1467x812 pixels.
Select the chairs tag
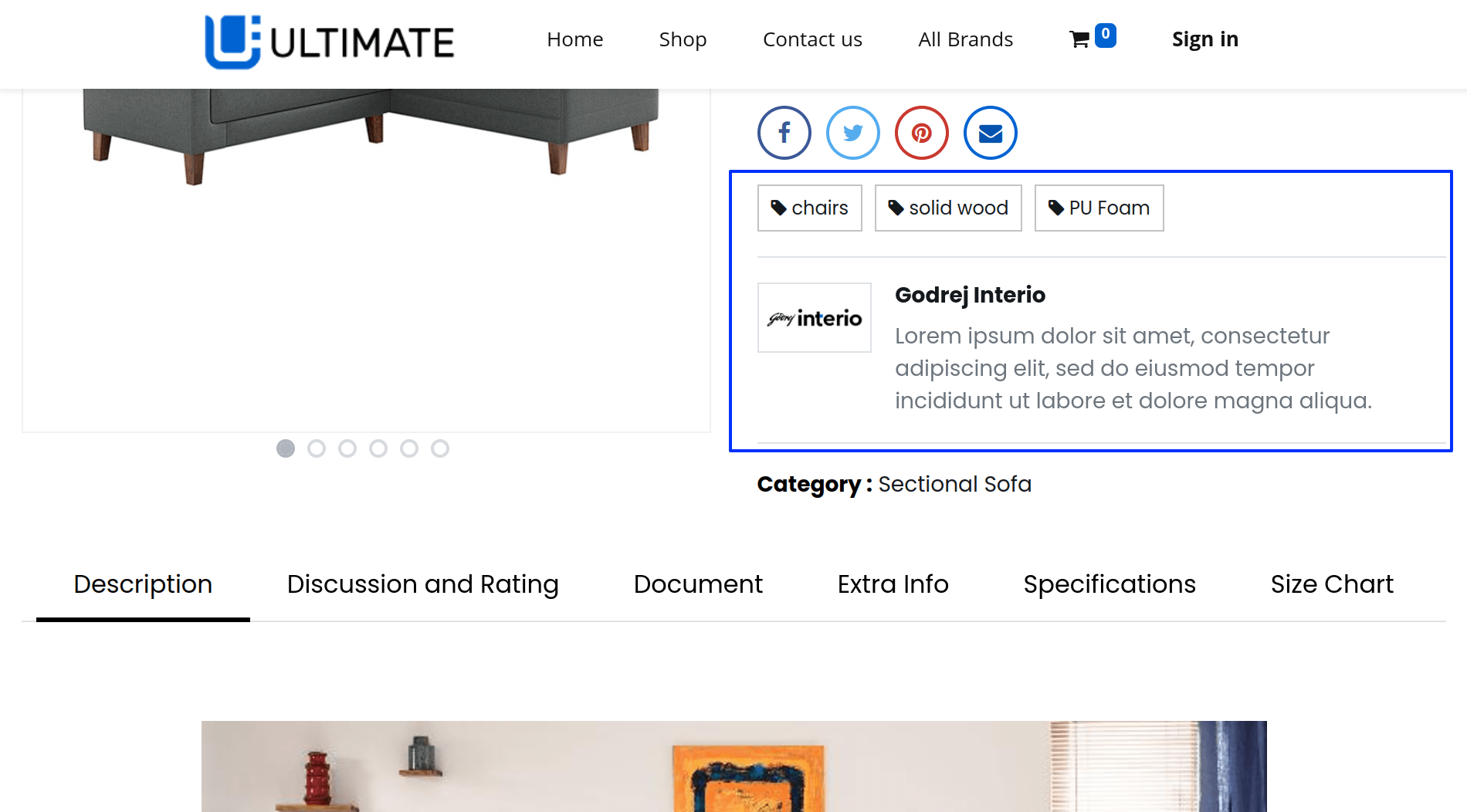pos(809,208)
